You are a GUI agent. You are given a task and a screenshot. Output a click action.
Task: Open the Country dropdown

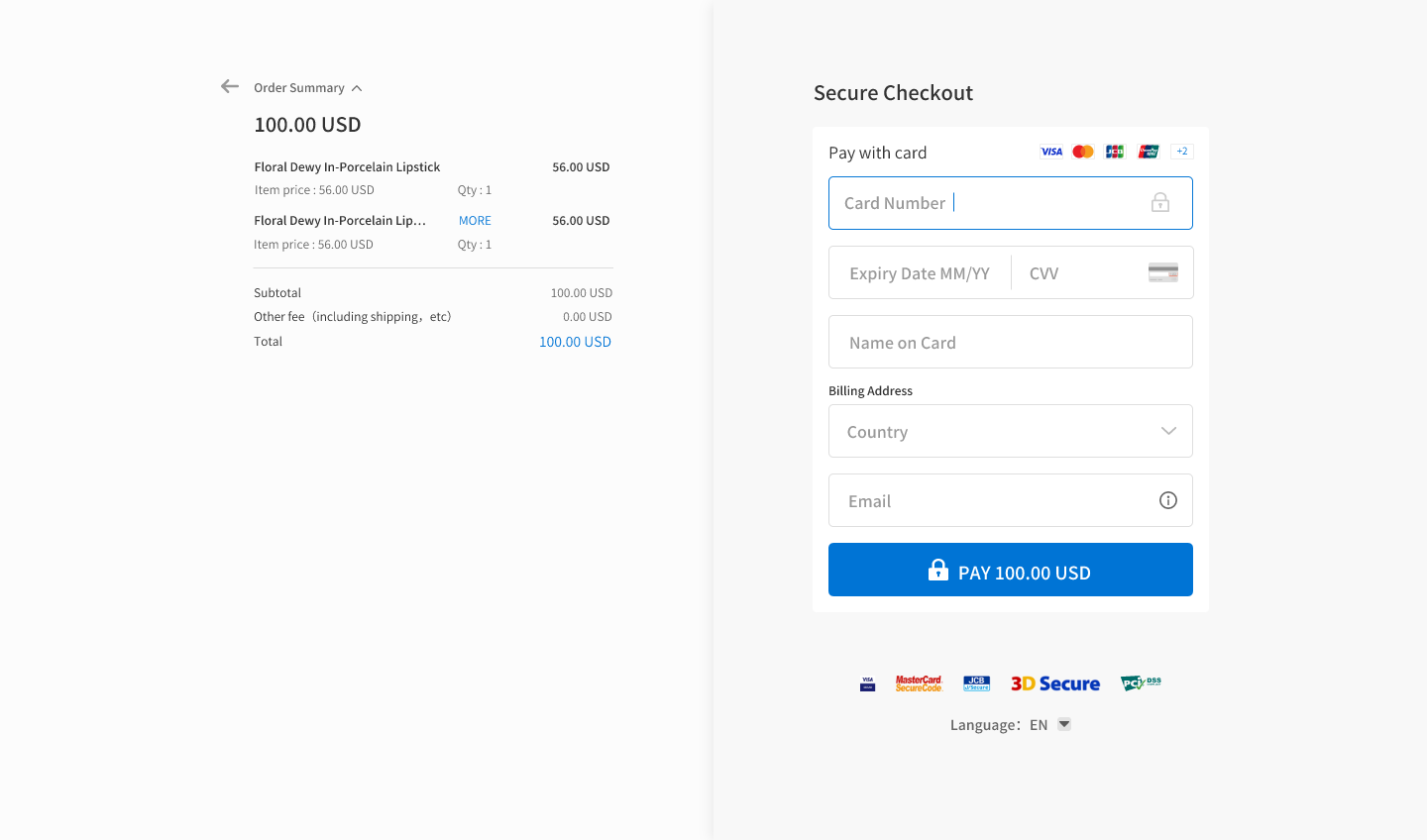tap(1011, 431)
